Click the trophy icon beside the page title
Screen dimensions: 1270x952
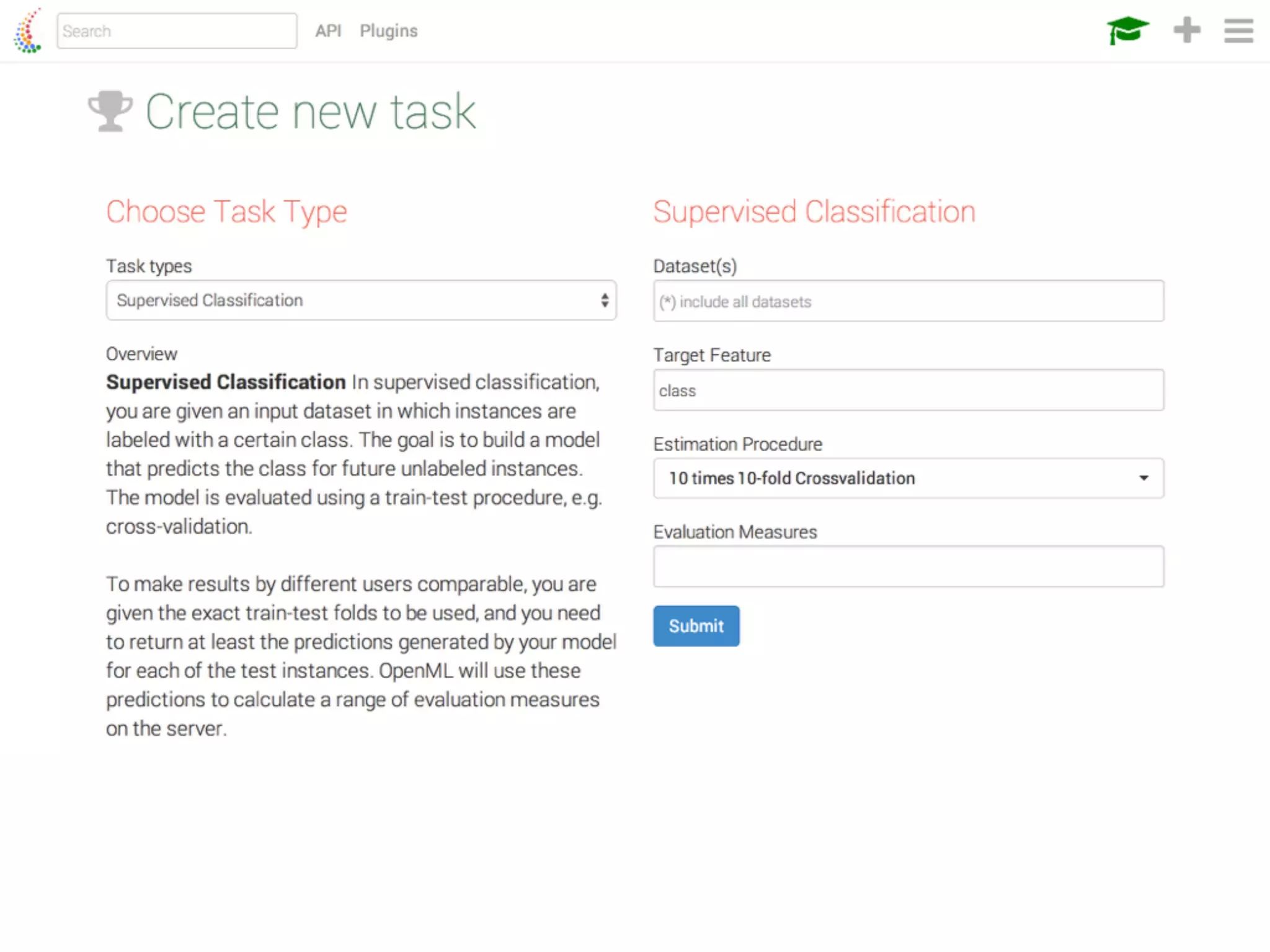(110, 112)
